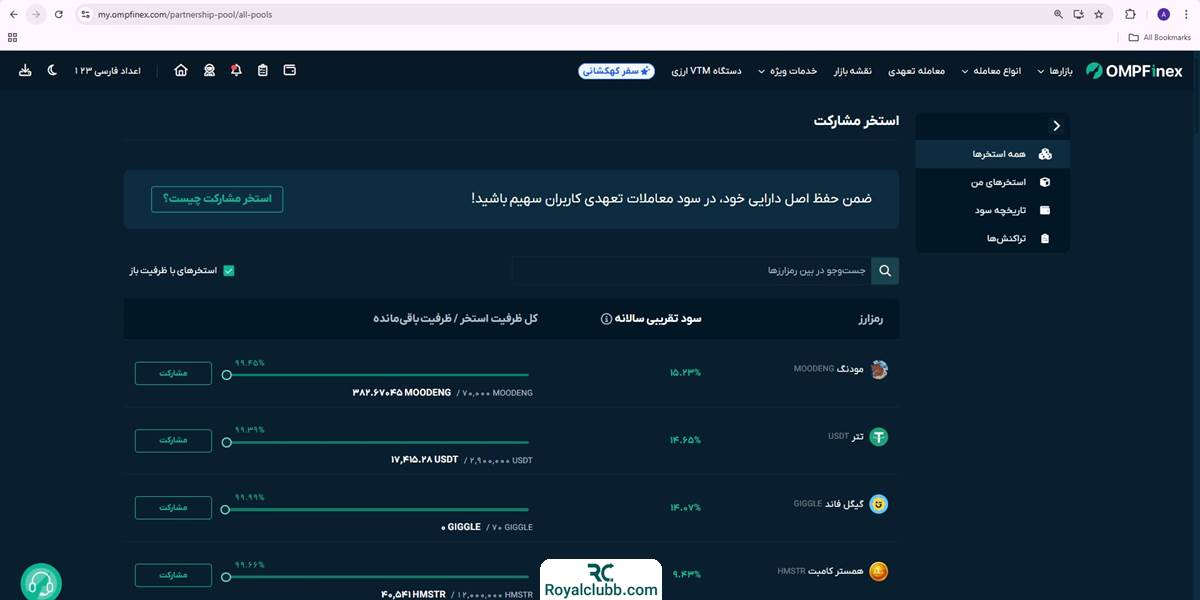
Task: Open معامله تعهدی menu item
Action: pos(917,71)
